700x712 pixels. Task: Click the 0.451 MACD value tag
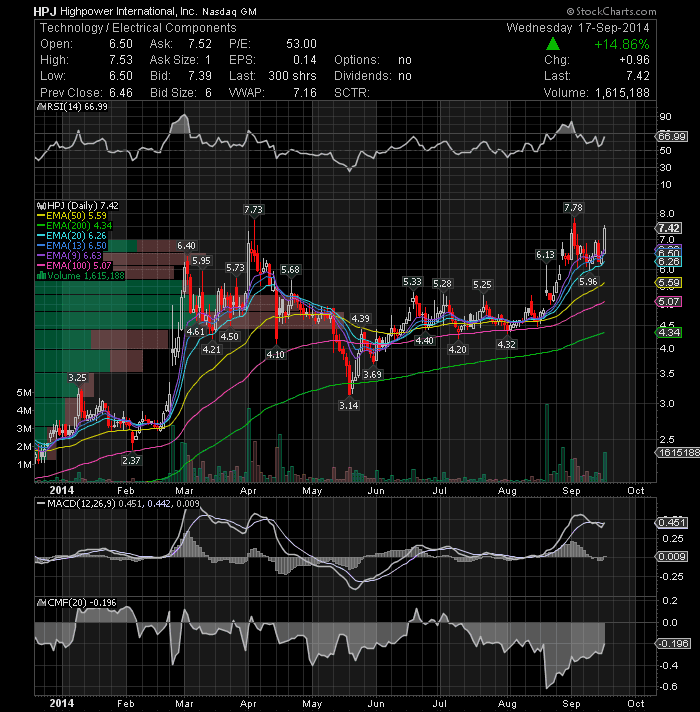point(672,523)
